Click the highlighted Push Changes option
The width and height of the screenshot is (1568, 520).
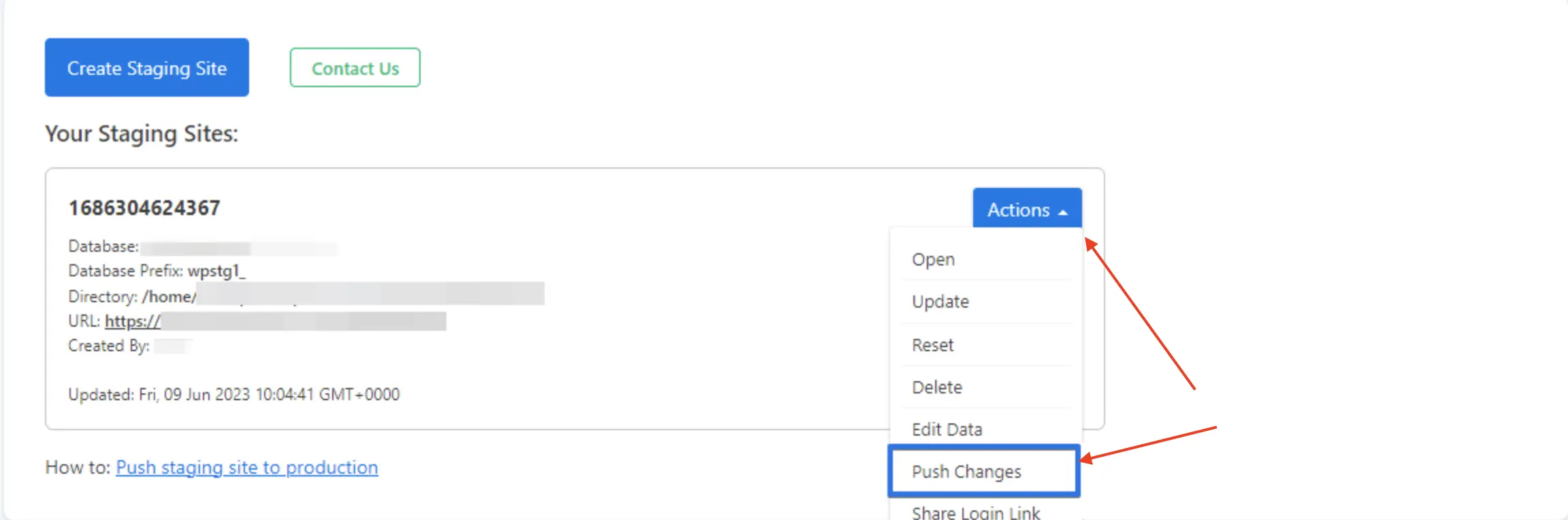pos(967,471)
